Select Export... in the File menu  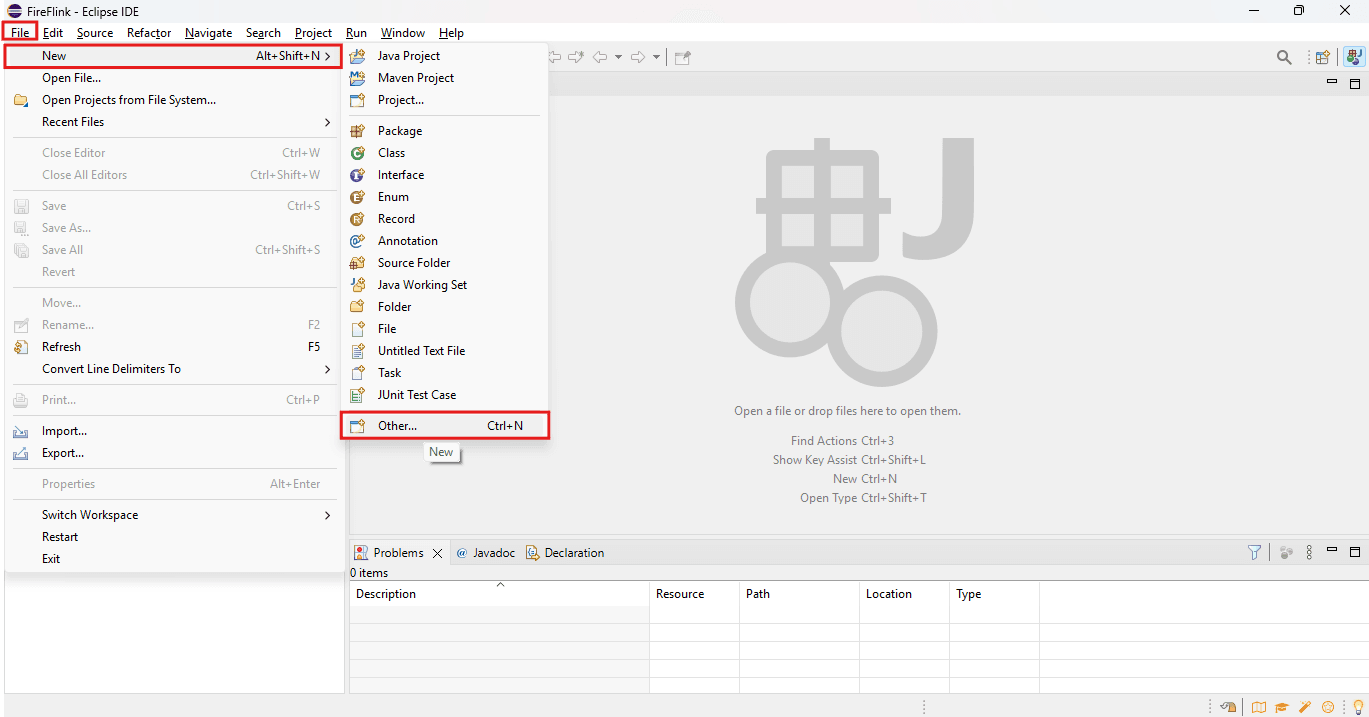click(x=174, y=453)
